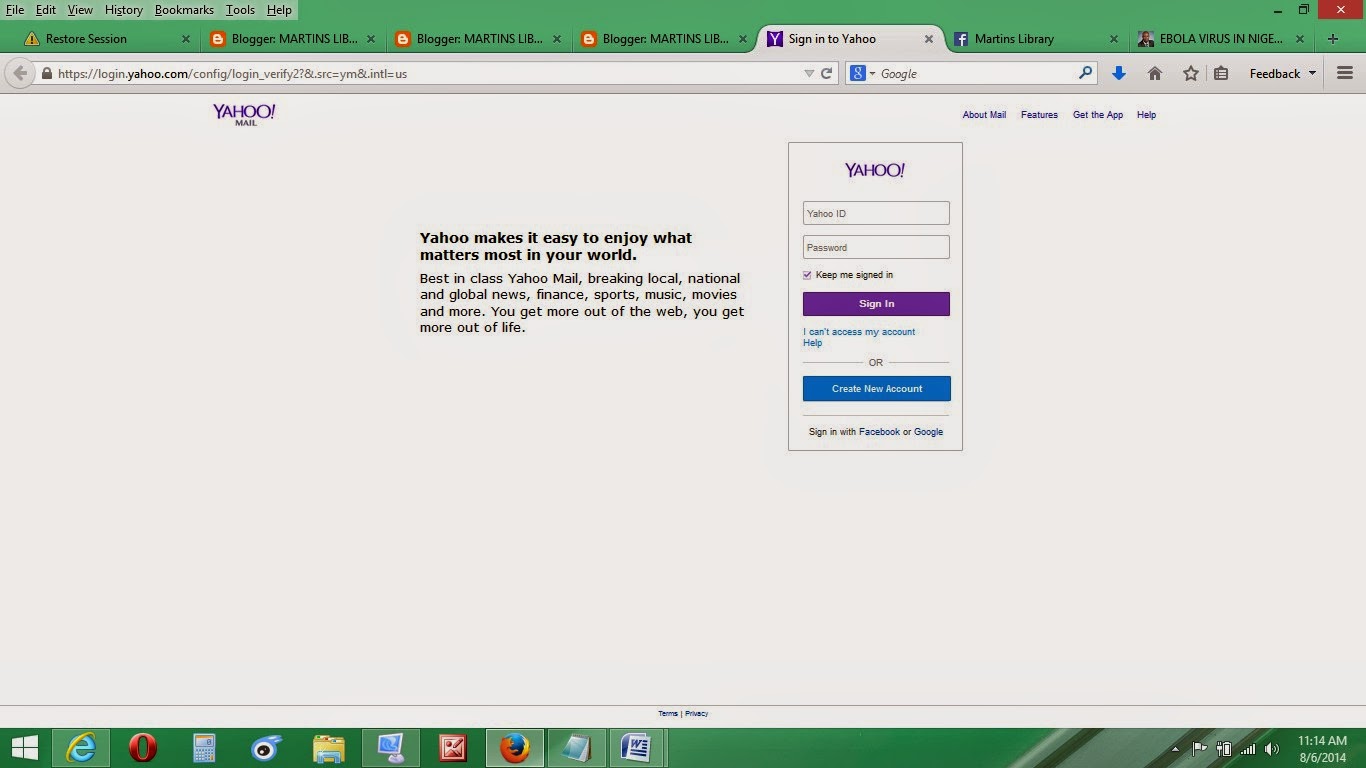Switch to the Martins Library Facebook tab
Screen dimensions: 1366x768
click(x=1035, y=39)
